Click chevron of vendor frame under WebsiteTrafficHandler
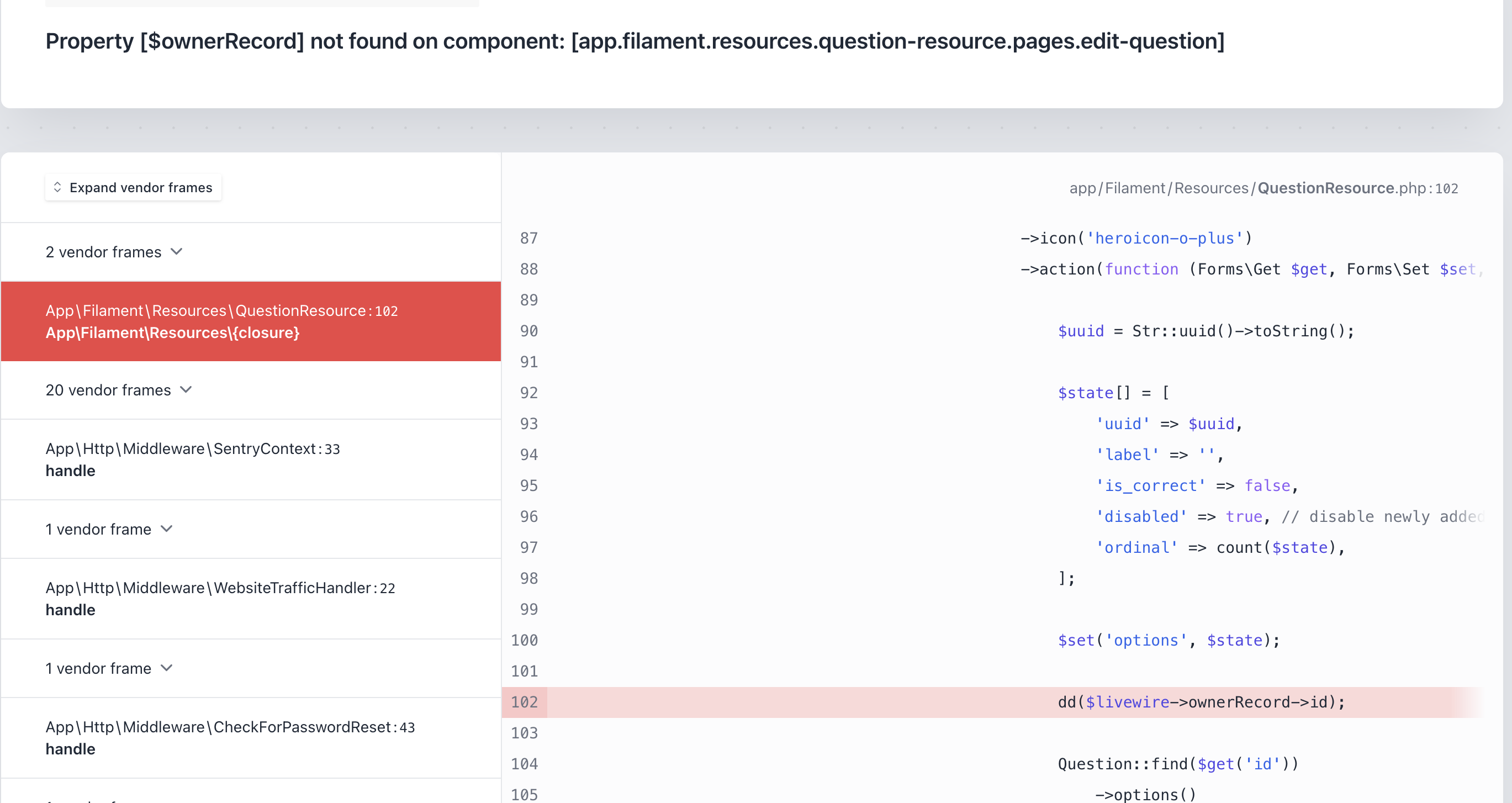Image resolution: width=1512 pixels, height=803 pixels. point(167,668)
